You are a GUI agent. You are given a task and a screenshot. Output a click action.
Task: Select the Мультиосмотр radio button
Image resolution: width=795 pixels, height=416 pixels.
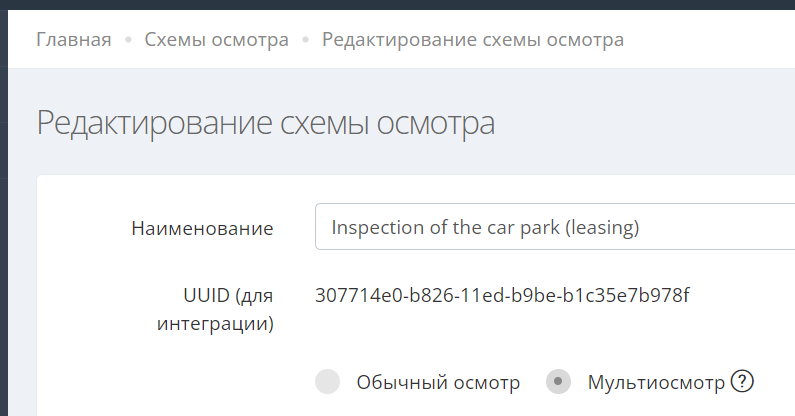point(559,382)
